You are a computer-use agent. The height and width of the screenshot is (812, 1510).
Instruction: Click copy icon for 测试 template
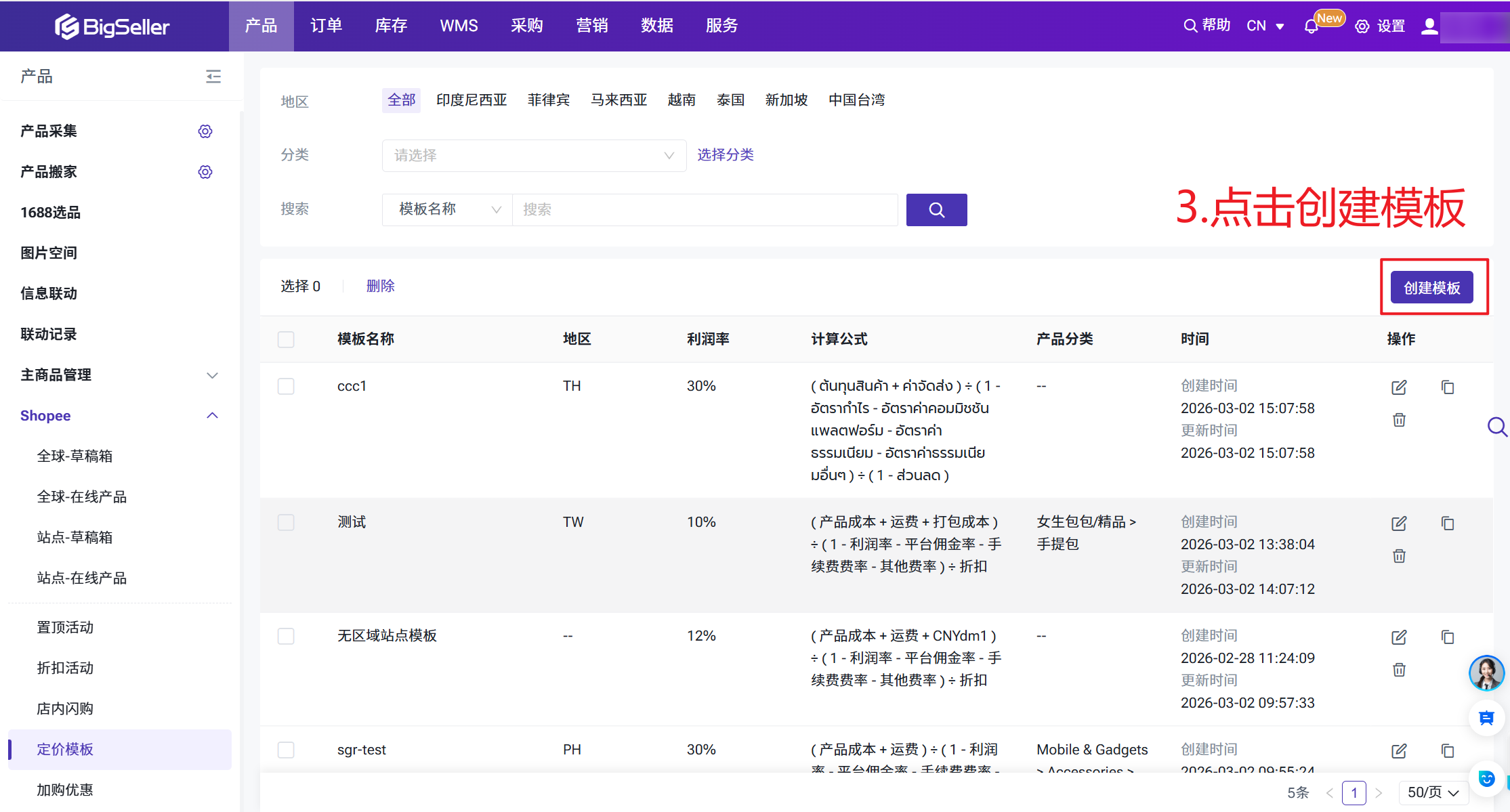[1448, 523]
